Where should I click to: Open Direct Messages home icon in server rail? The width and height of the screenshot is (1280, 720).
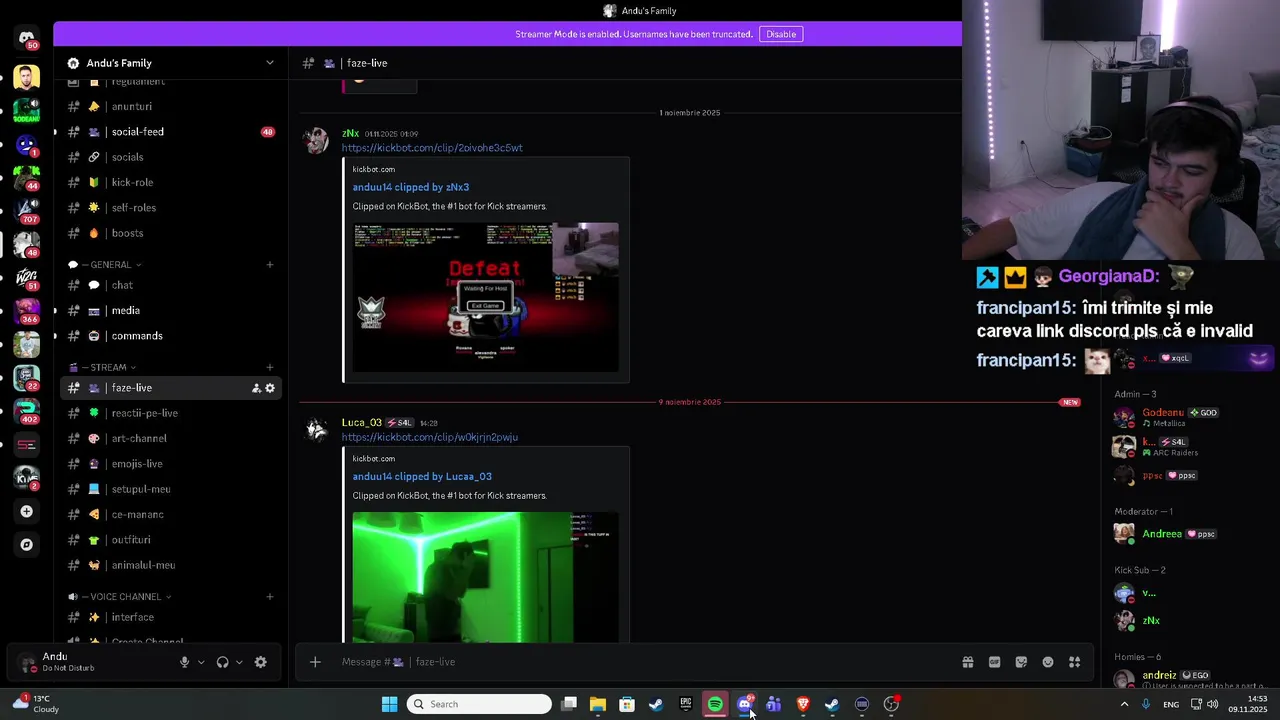[27, 37]
